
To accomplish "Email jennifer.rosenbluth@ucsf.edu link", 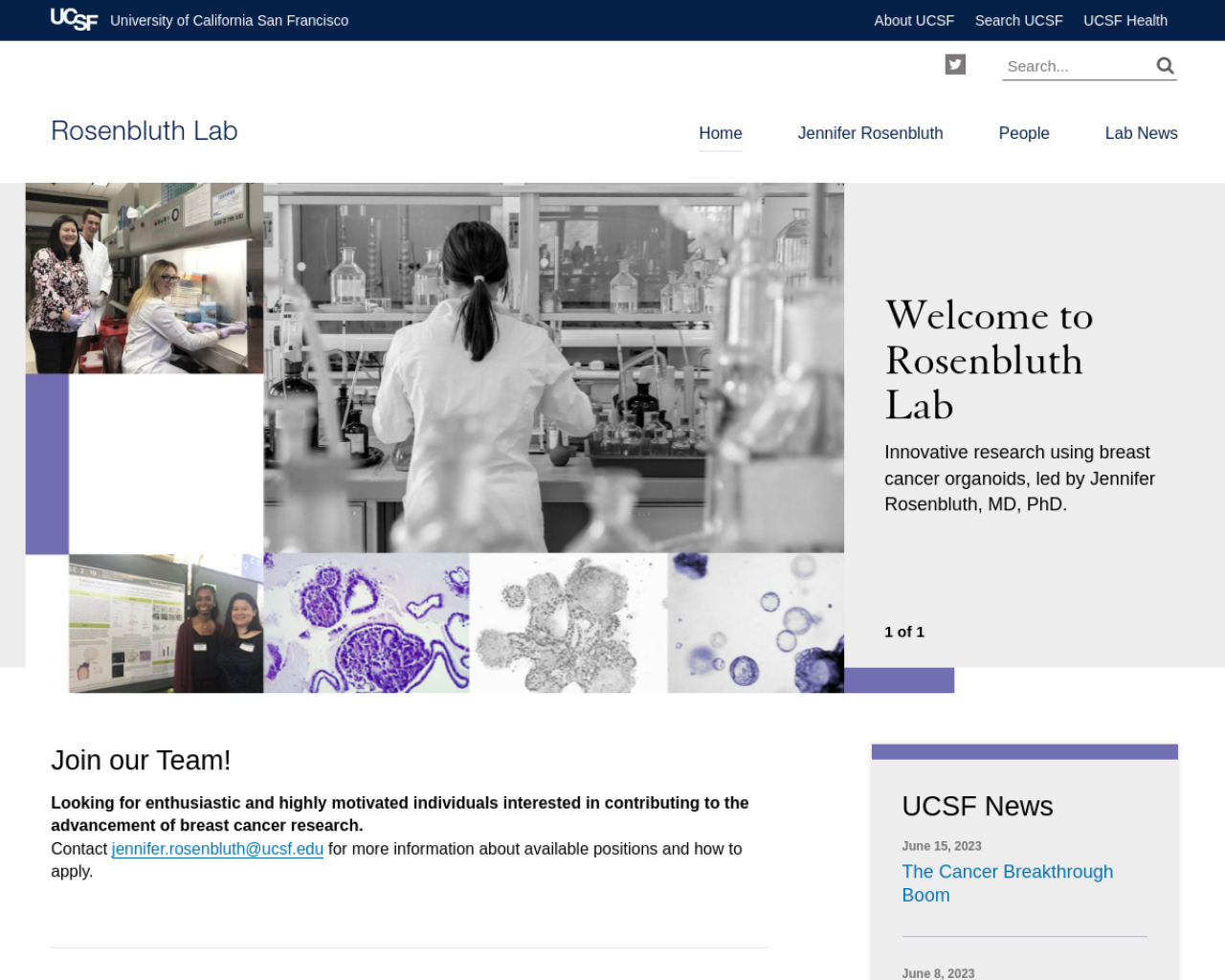I will pyautogui.click(x=217, y=849).
